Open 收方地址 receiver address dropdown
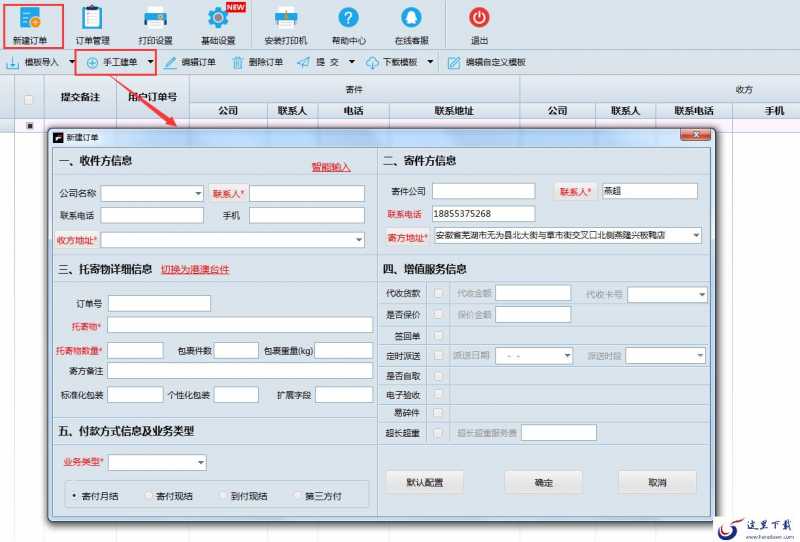Viewport: 800px width, 542px height. tap(359, 240)
